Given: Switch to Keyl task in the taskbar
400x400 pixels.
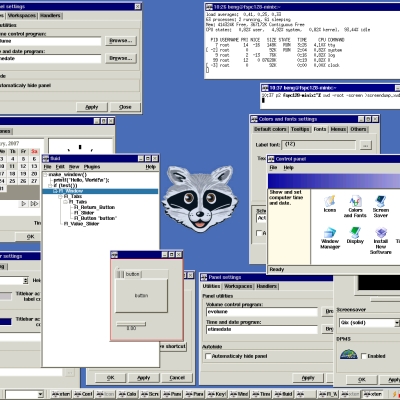Looking at the screenshot, I should tap(217, 394).
